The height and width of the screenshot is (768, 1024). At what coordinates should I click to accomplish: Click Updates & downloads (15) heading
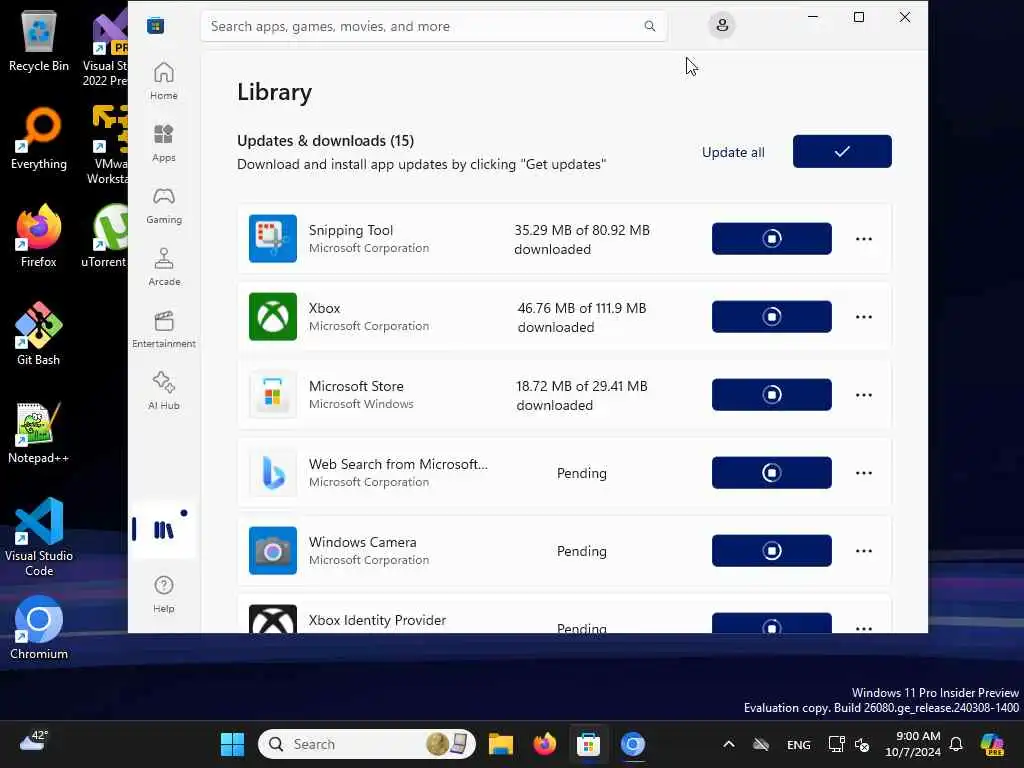325,140
